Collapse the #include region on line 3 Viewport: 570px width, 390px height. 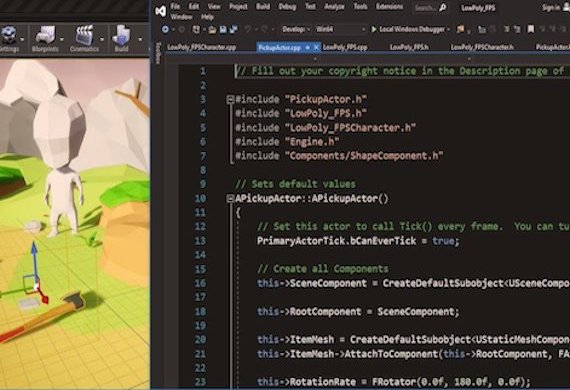pyautogui.click(x=230, y=99)
